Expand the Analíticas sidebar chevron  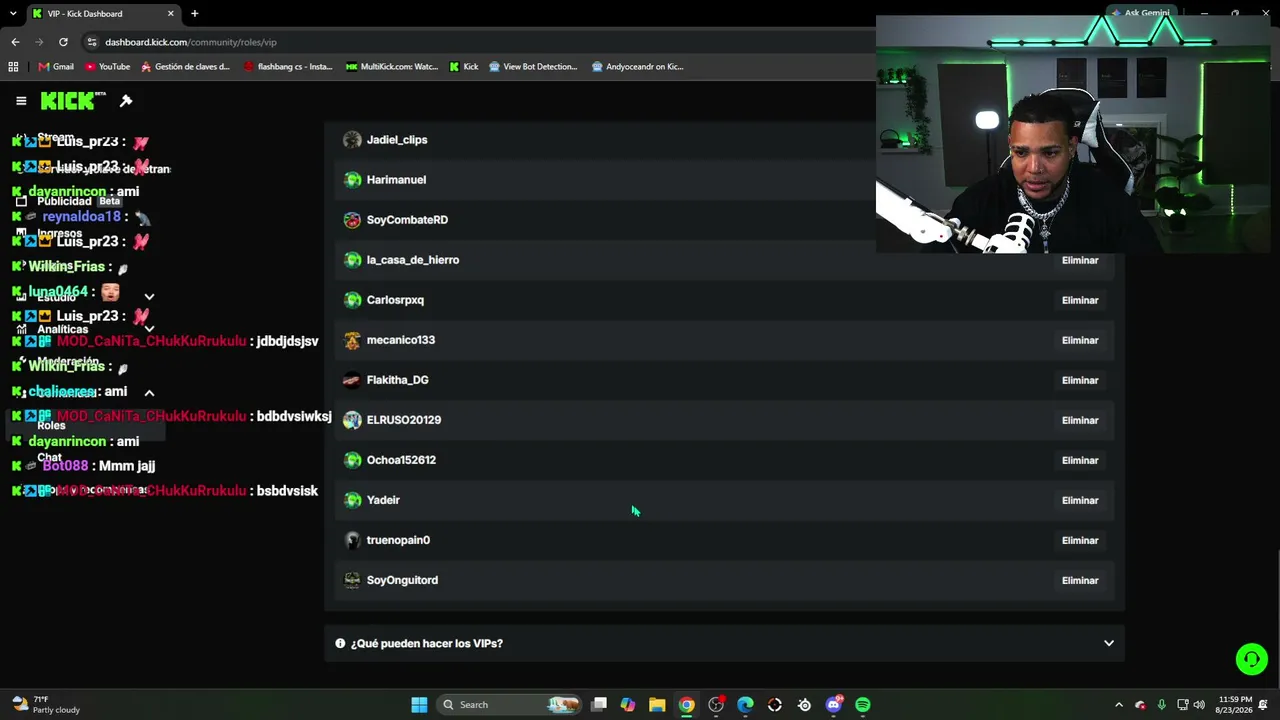coord(149,329)
